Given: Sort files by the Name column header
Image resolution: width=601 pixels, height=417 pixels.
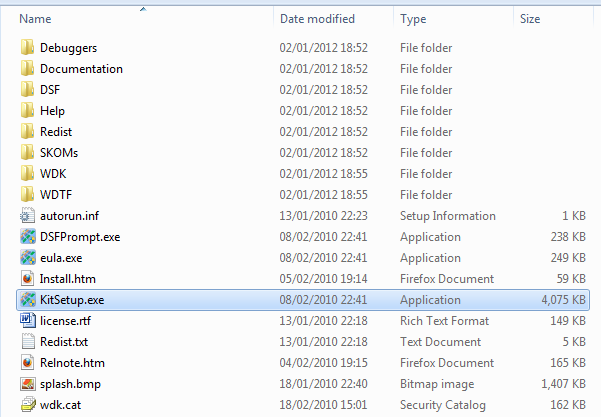Looking at the screenshot, I should [37, 19].
